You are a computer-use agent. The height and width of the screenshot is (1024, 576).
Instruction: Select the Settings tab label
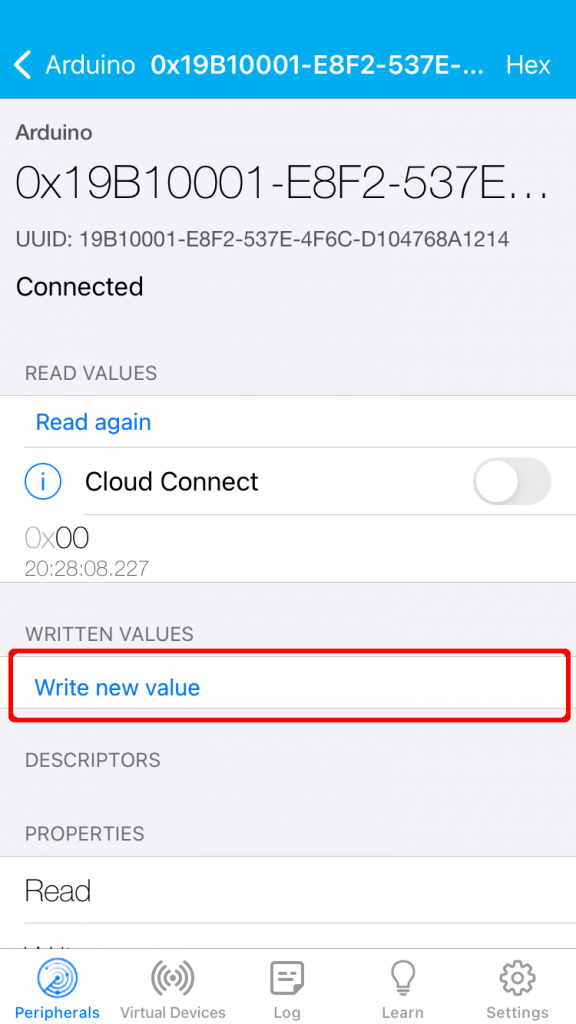coord(517,1013)
